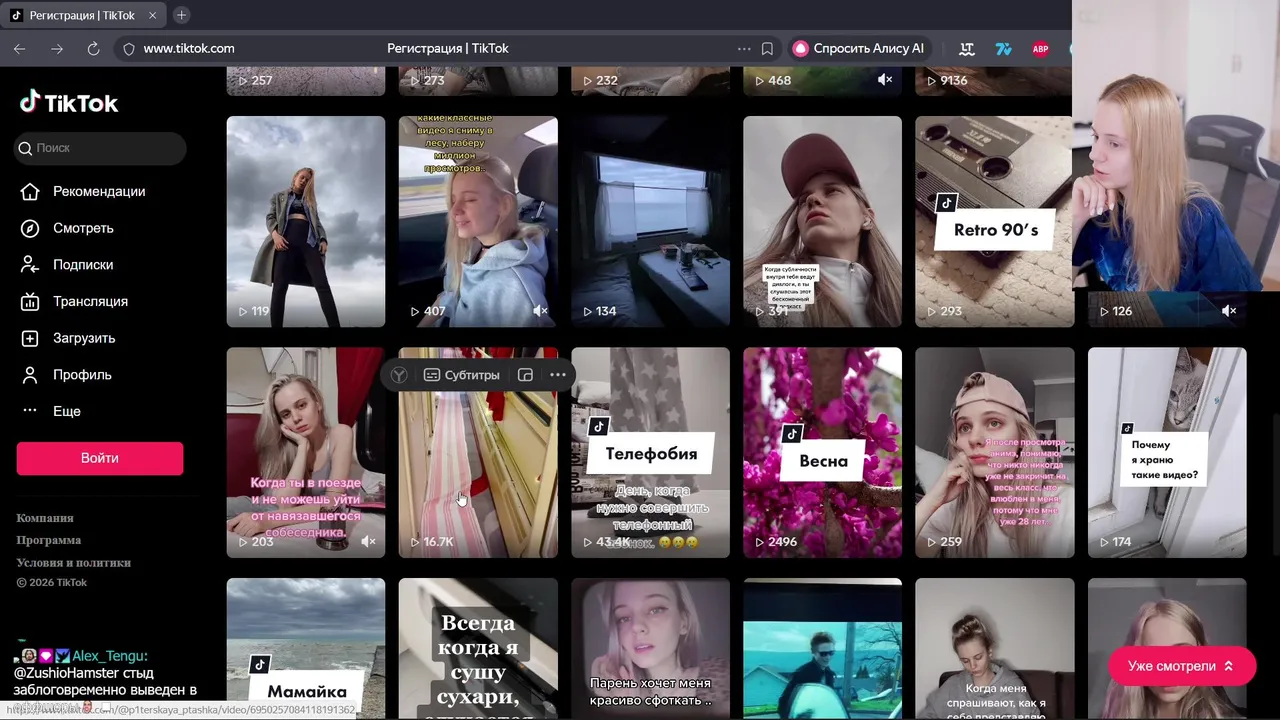The height and width of the screenshot is (720, 1280).
Task: Open the Мамайка sea video thumbnail
Action: pyautogui.click(x=306, y=648)
